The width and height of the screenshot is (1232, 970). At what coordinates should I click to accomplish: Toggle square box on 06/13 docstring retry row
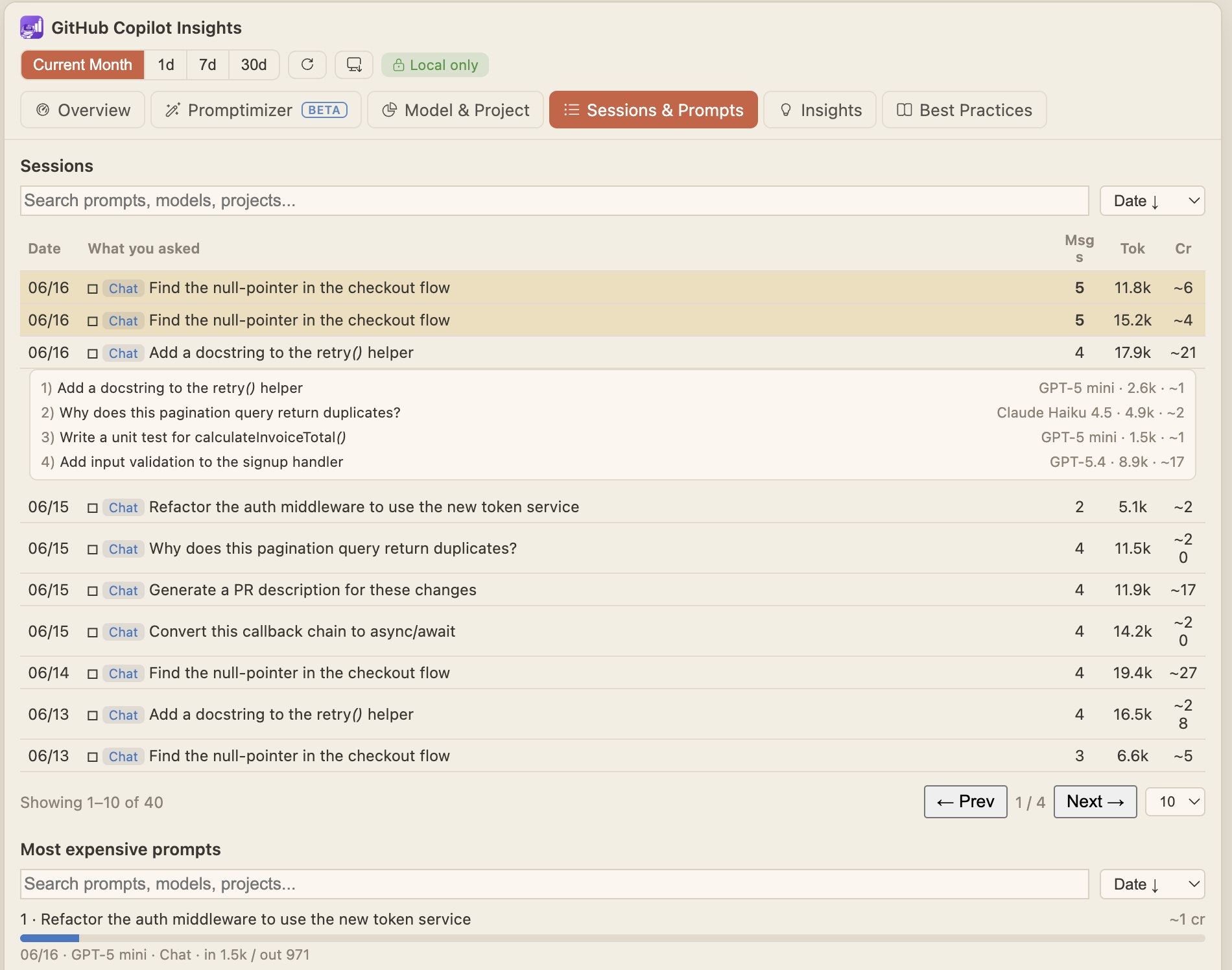[93, 715]
